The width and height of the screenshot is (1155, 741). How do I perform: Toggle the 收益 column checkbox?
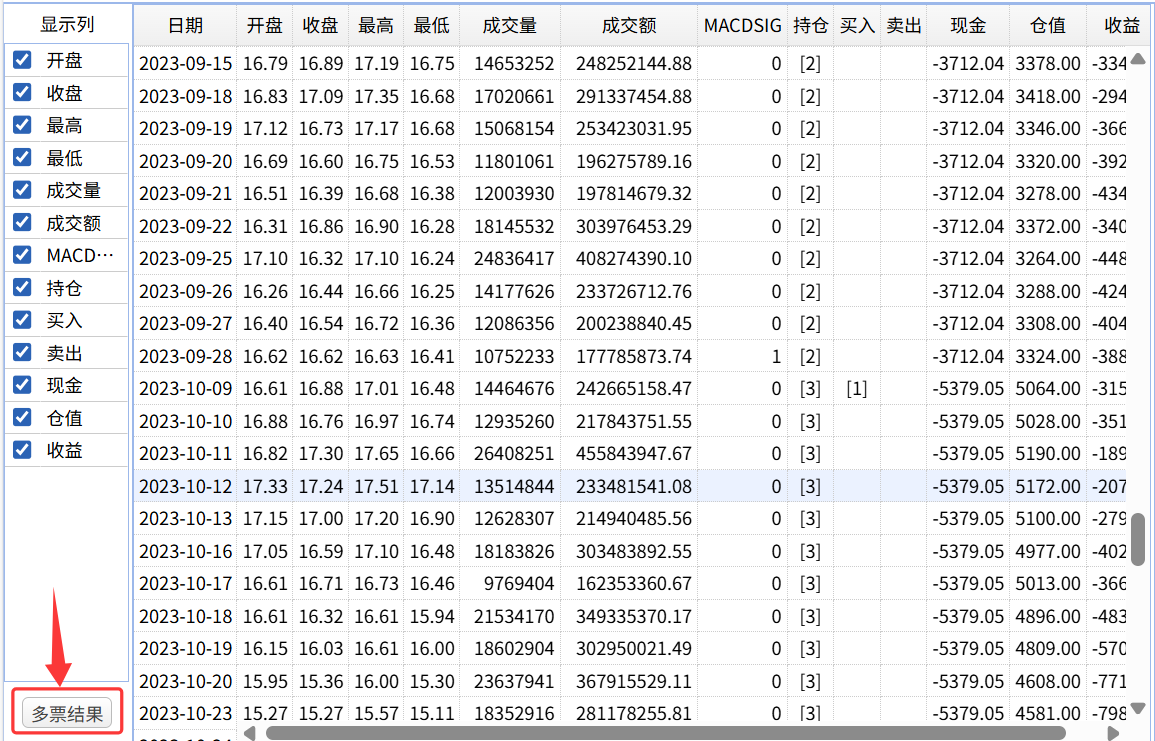(x=22, y=449)
